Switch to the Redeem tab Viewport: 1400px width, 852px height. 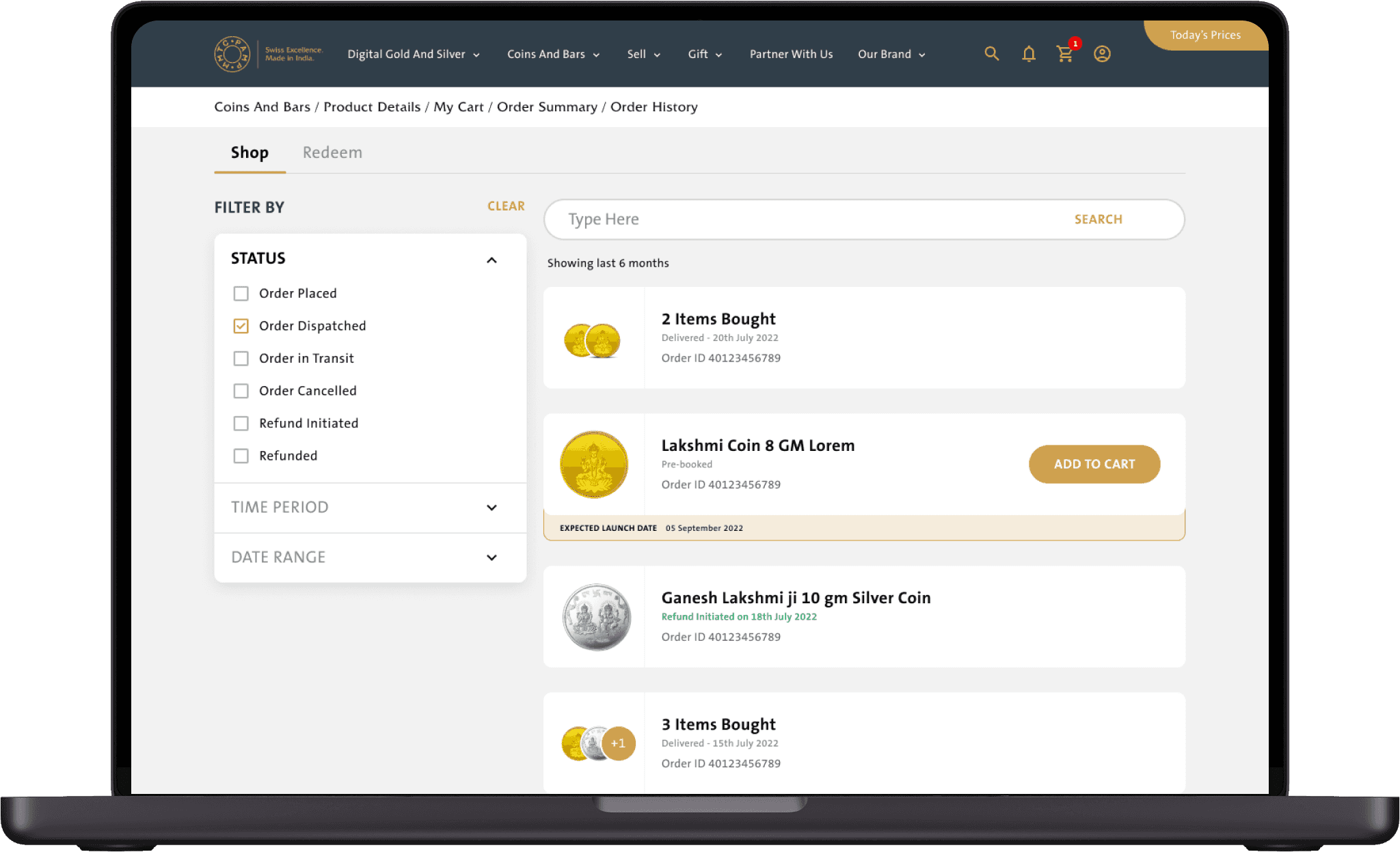coord(332,152)
